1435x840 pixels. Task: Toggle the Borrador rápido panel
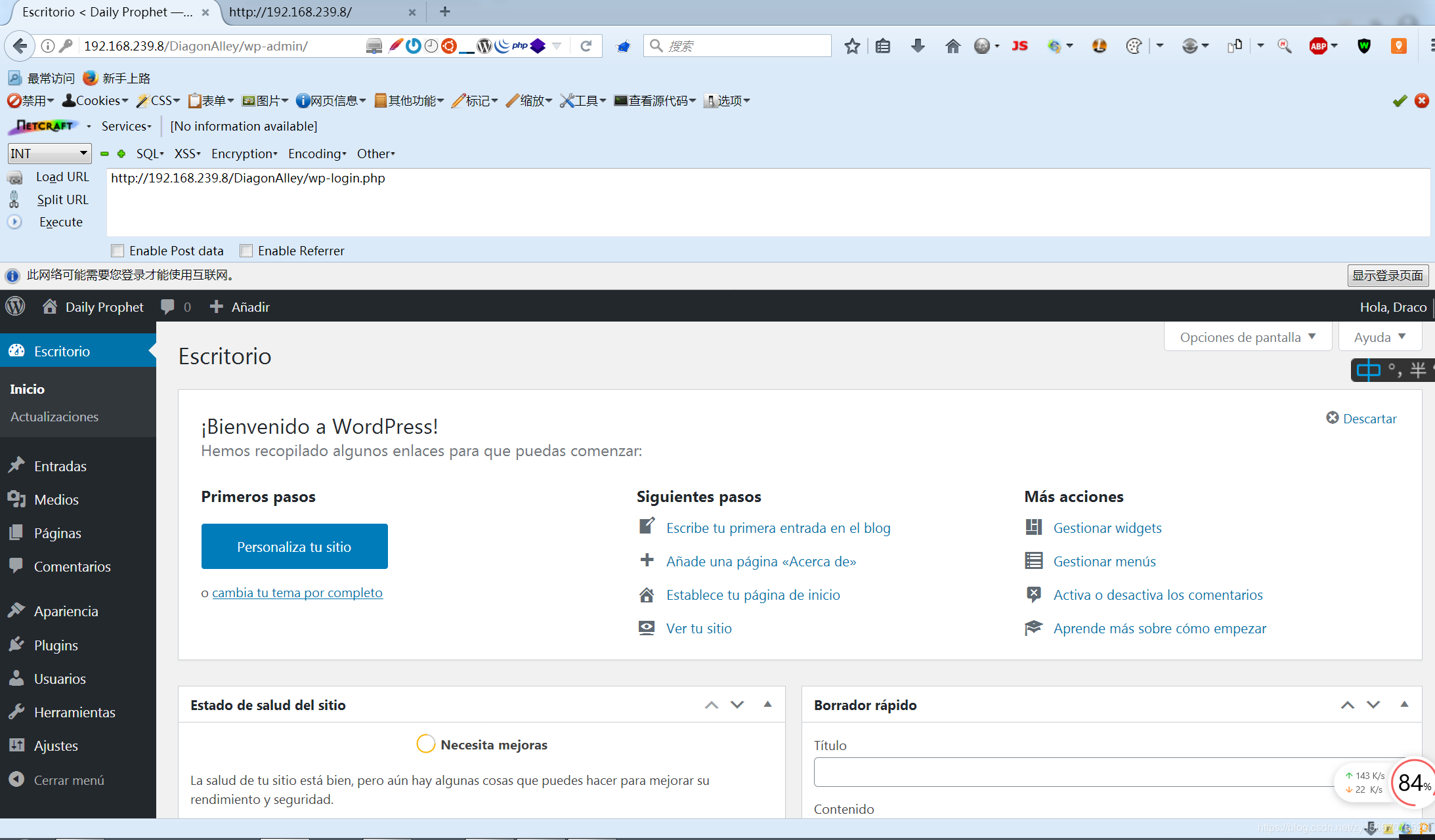(x=1404, y=704)
